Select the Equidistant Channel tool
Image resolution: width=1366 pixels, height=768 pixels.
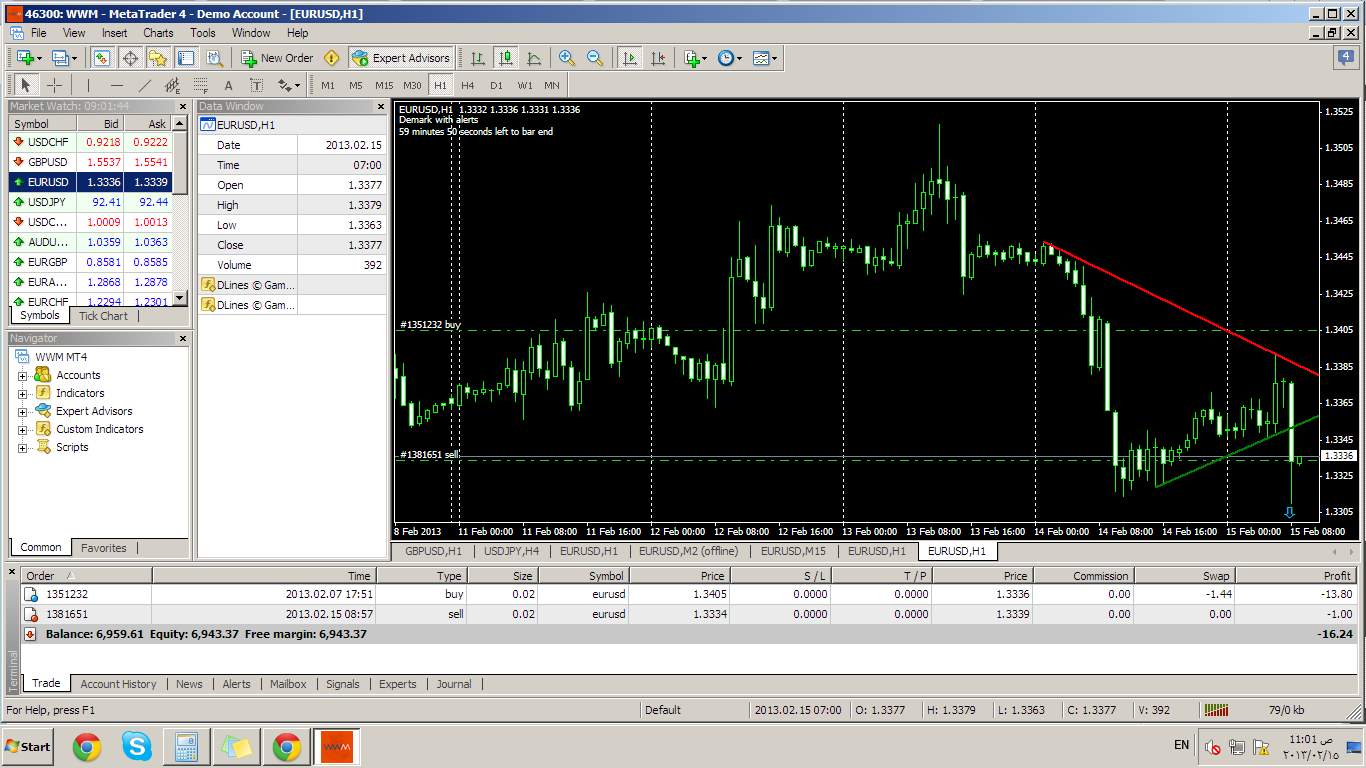click(x=172, y=85)
